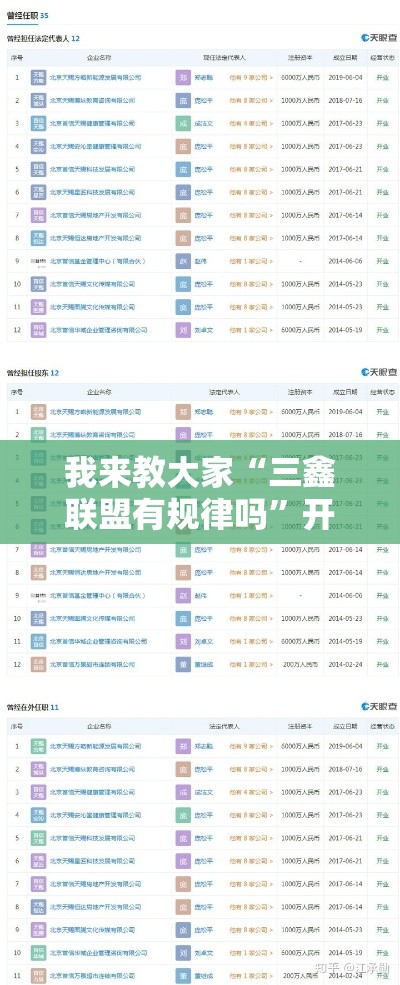Viewport: 400px width, 985px height.
Task: Open company logo in row 12 of 曾经担任股东 table
Action: click(x=38, y=664)
